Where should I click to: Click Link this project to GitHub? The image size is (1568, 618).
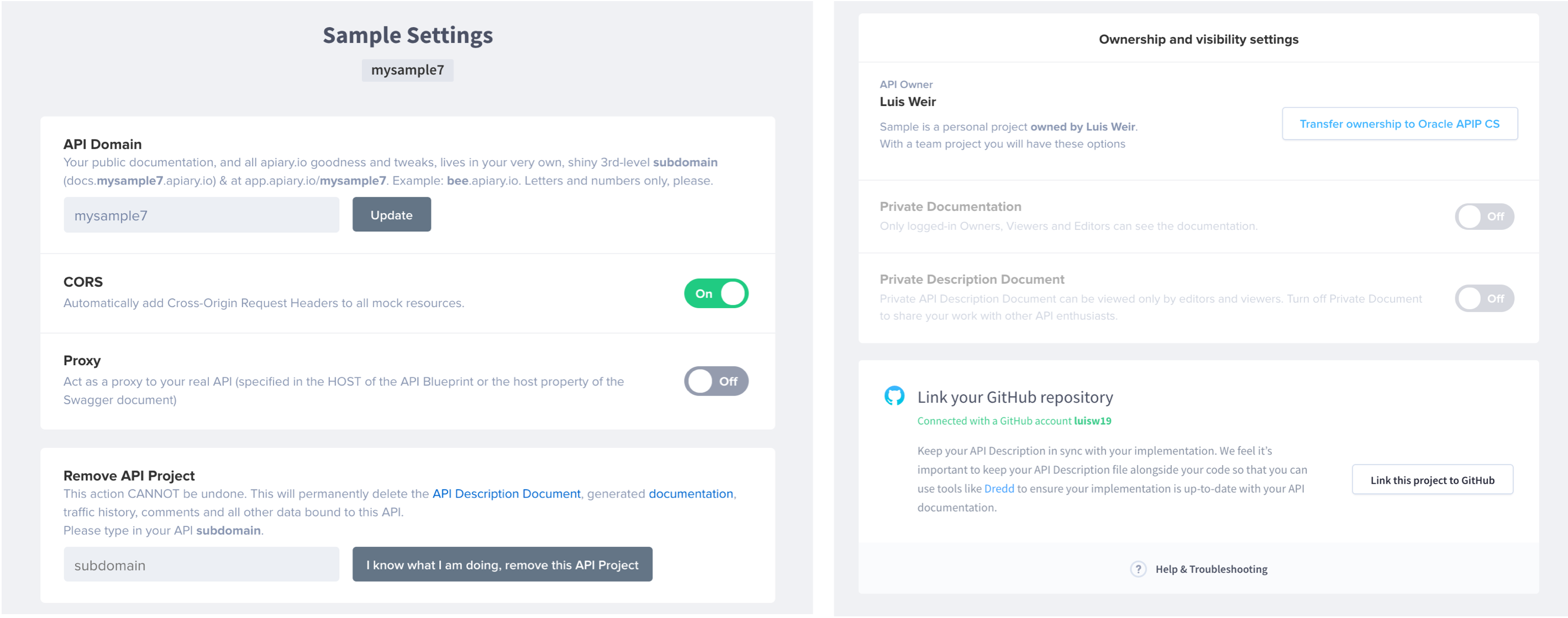point(1432,480)
